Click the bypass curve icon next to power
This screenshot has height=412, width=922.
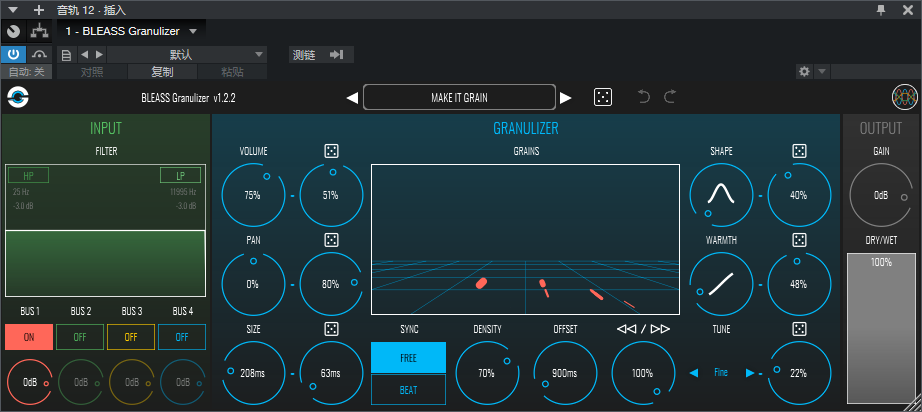click(x=39, y=55)
